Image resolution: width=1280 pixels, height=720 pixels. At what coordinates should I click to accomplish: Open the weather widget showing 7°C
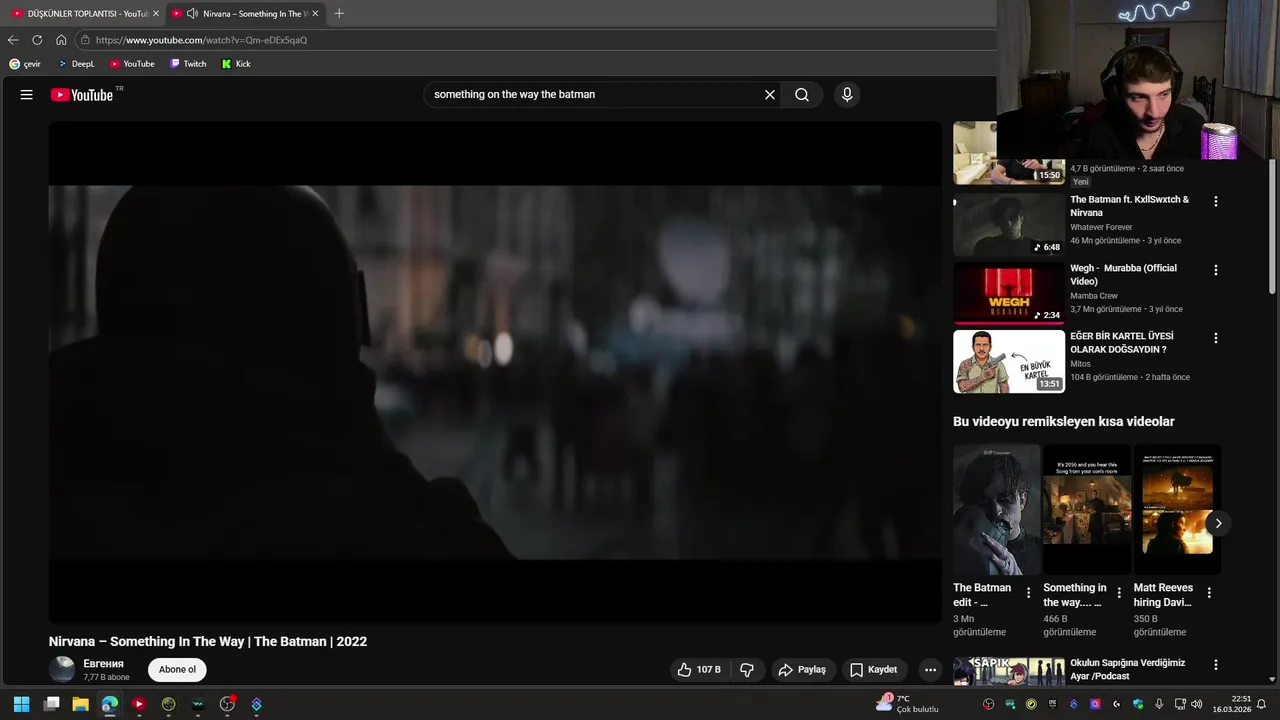(907, 704)
